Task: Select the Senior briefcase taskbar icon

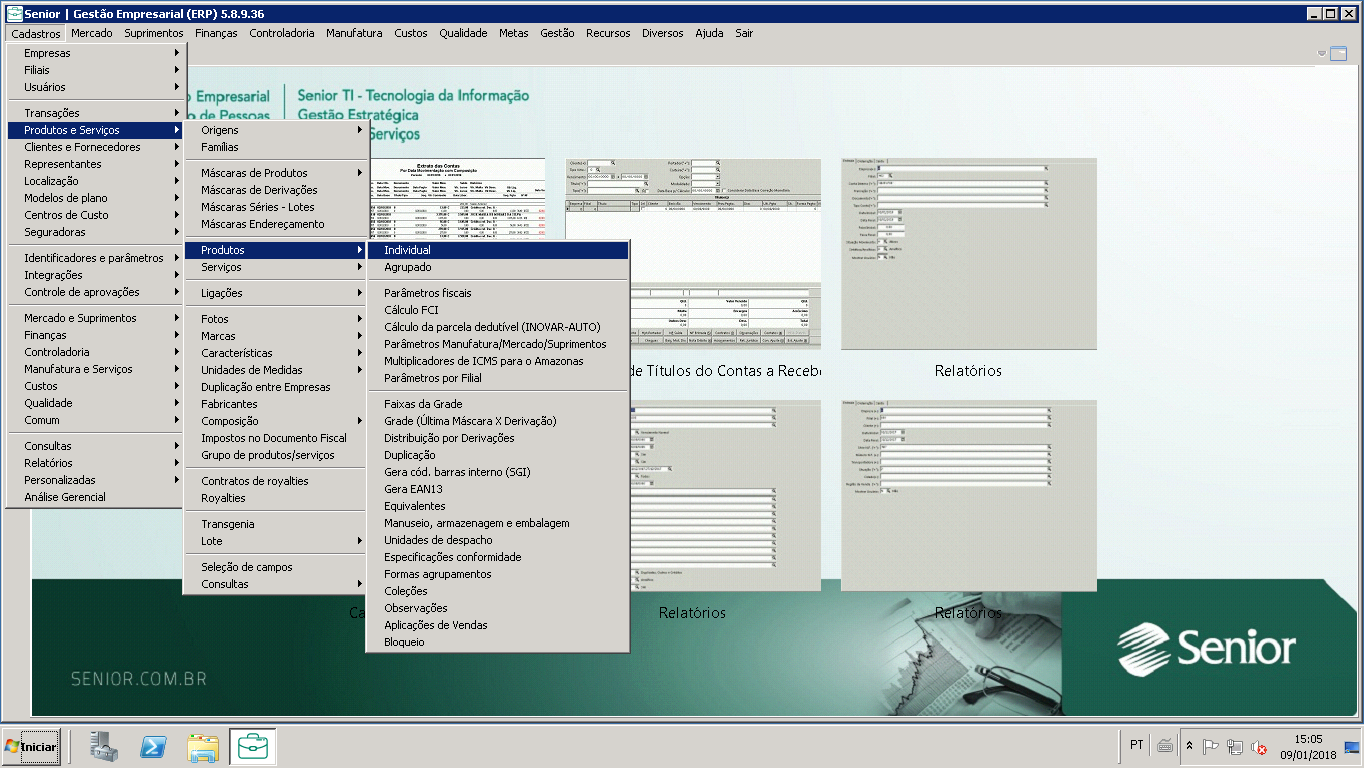Action: click(x=253, y=747)
